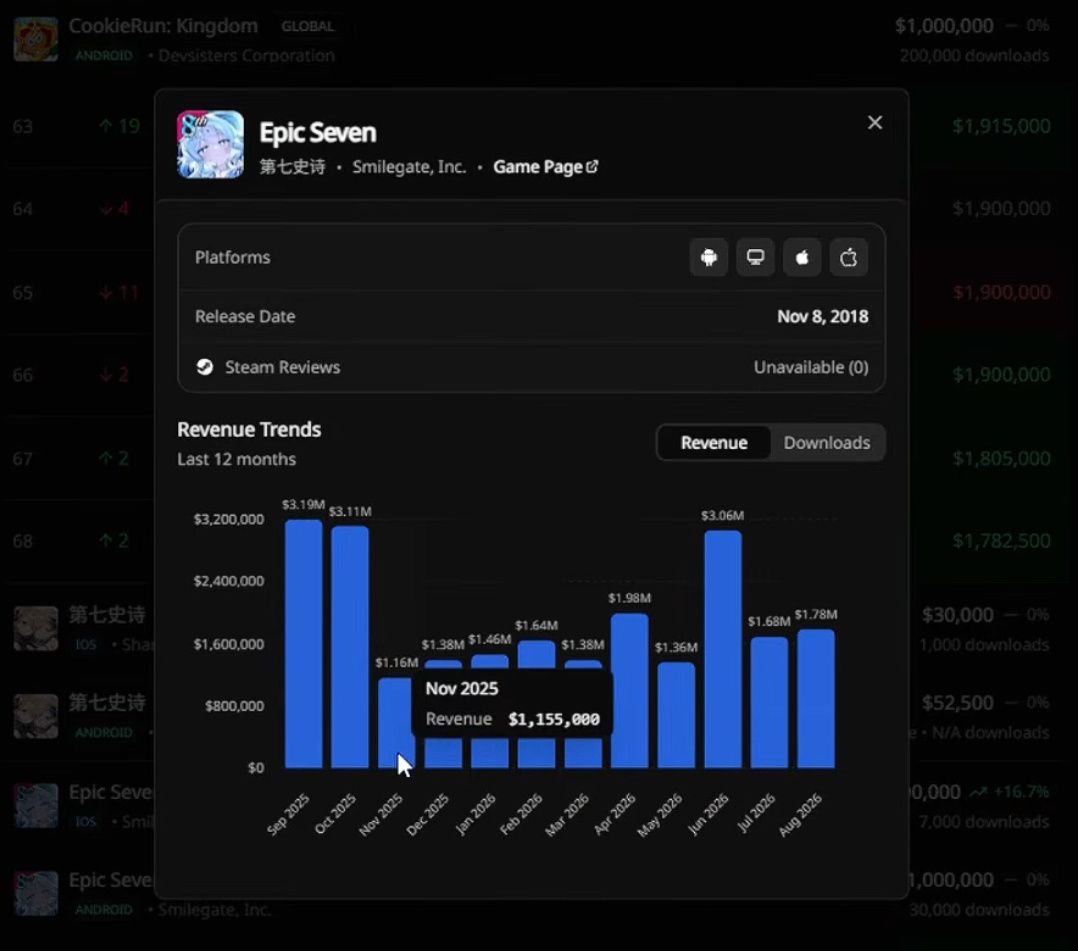
Task: Click the $1.98M bar value label
Action: 630,598
